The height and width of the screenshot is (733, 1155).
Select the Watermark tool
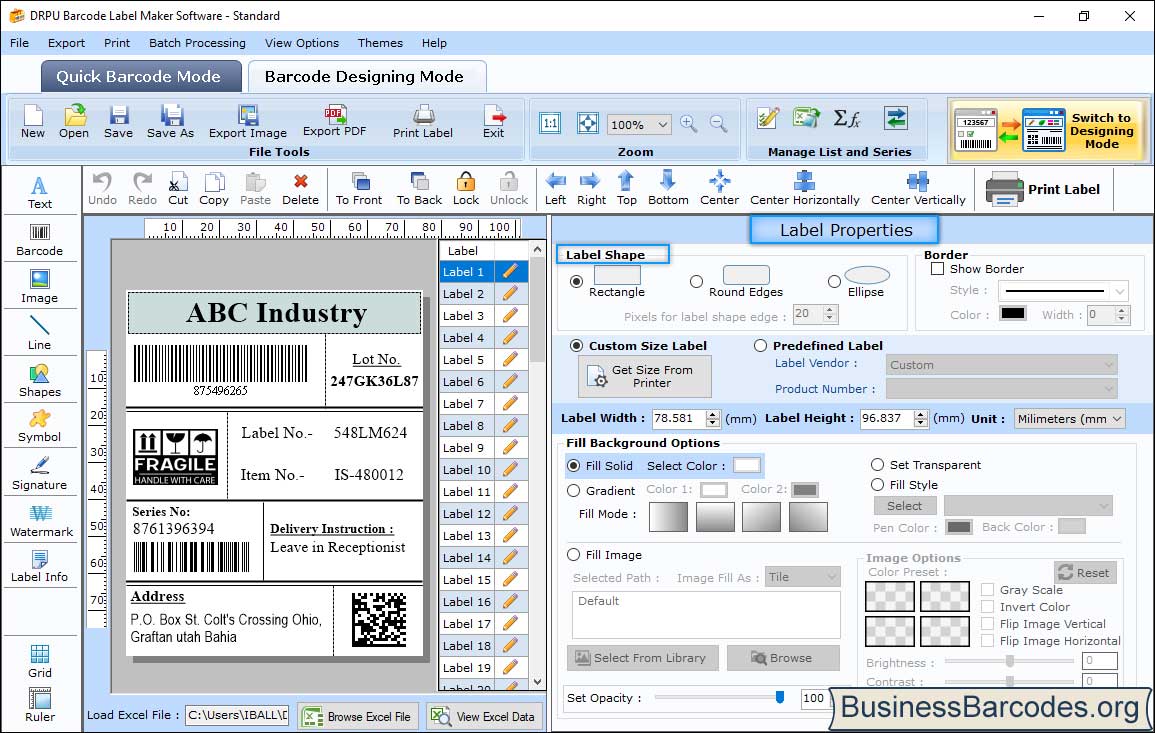coord(40,520)
